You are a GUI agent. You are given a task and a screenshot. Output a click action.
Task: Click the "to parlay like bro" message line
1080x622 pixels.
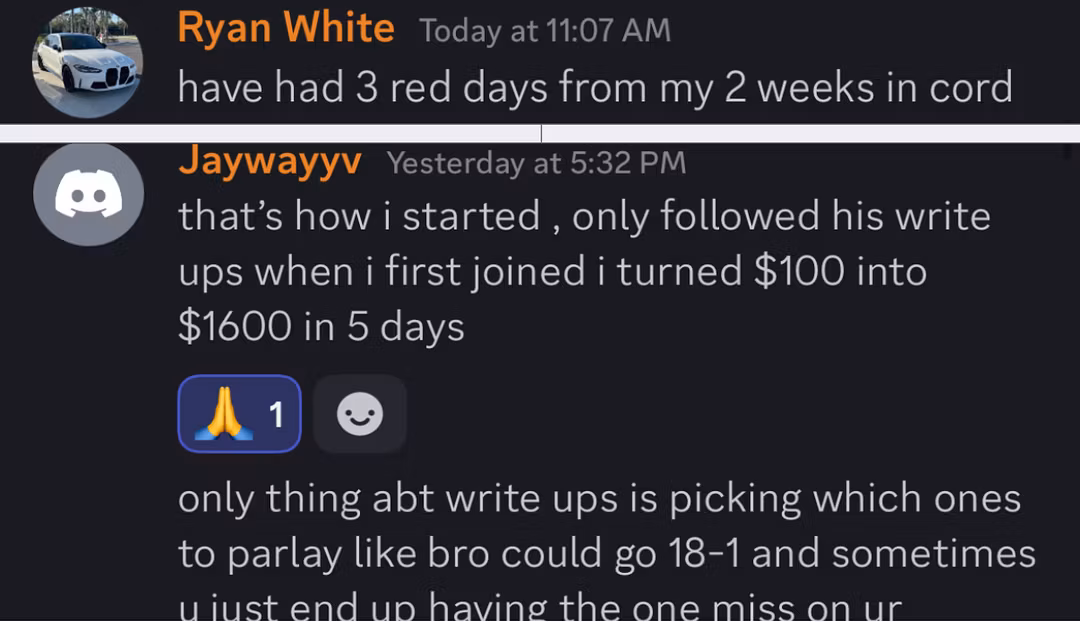pyautogui.click(x=606, y=553)
